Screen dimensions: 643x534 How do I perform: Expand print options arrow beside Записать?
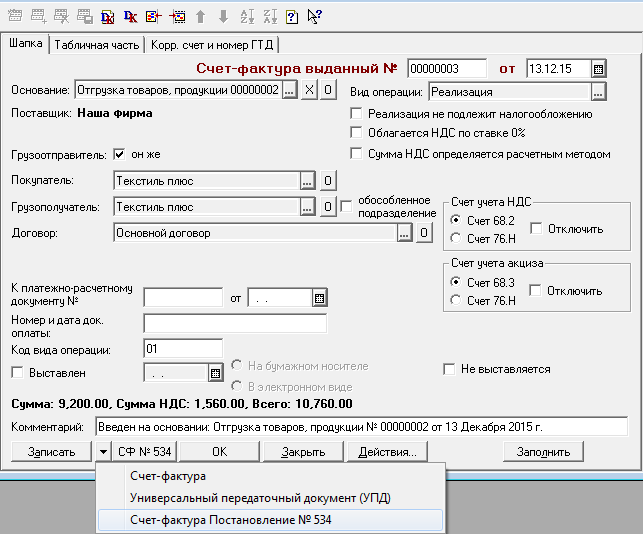[x=103, y=451]
